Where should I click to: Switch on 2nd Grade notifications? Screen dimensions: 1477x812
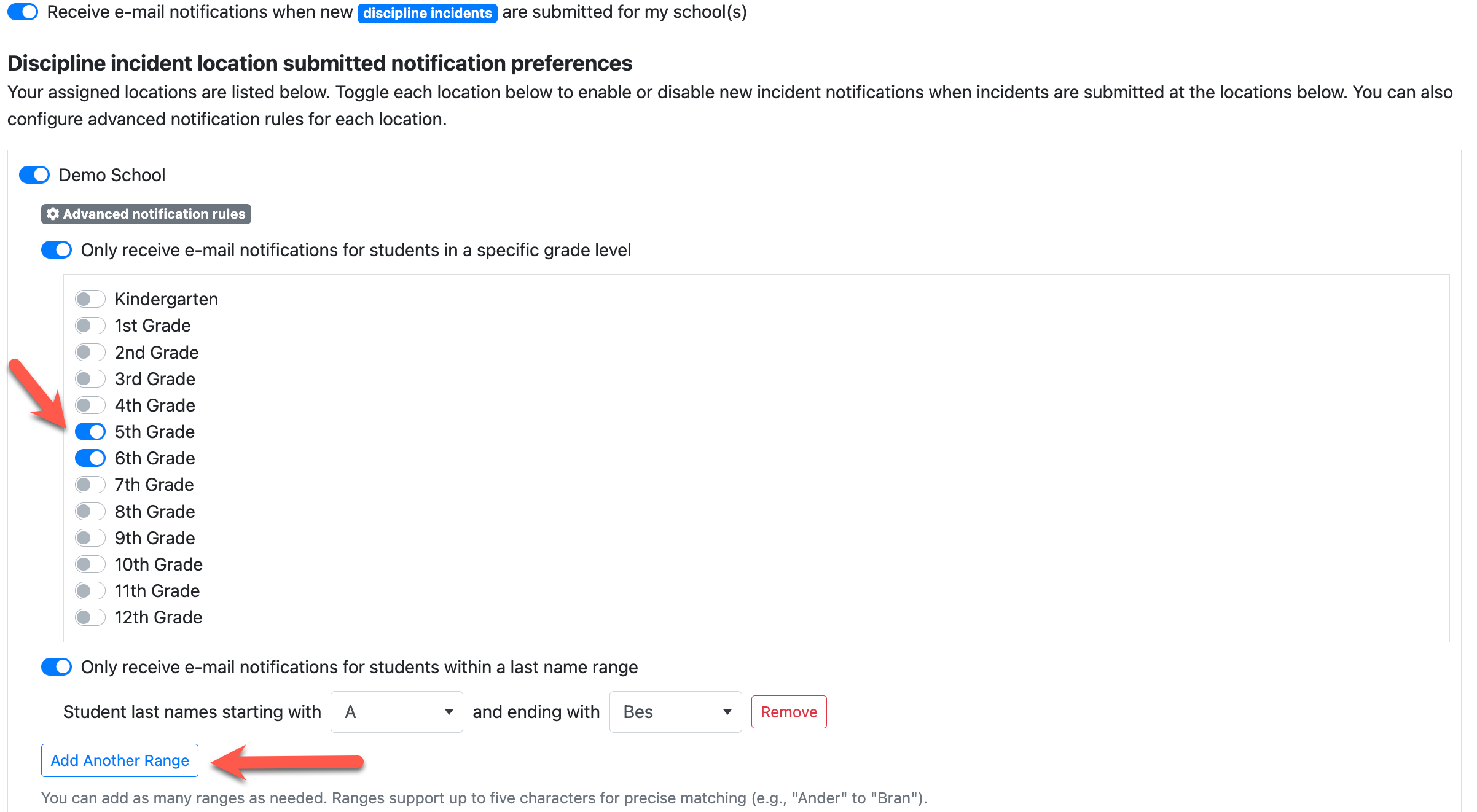pos(90,353)
